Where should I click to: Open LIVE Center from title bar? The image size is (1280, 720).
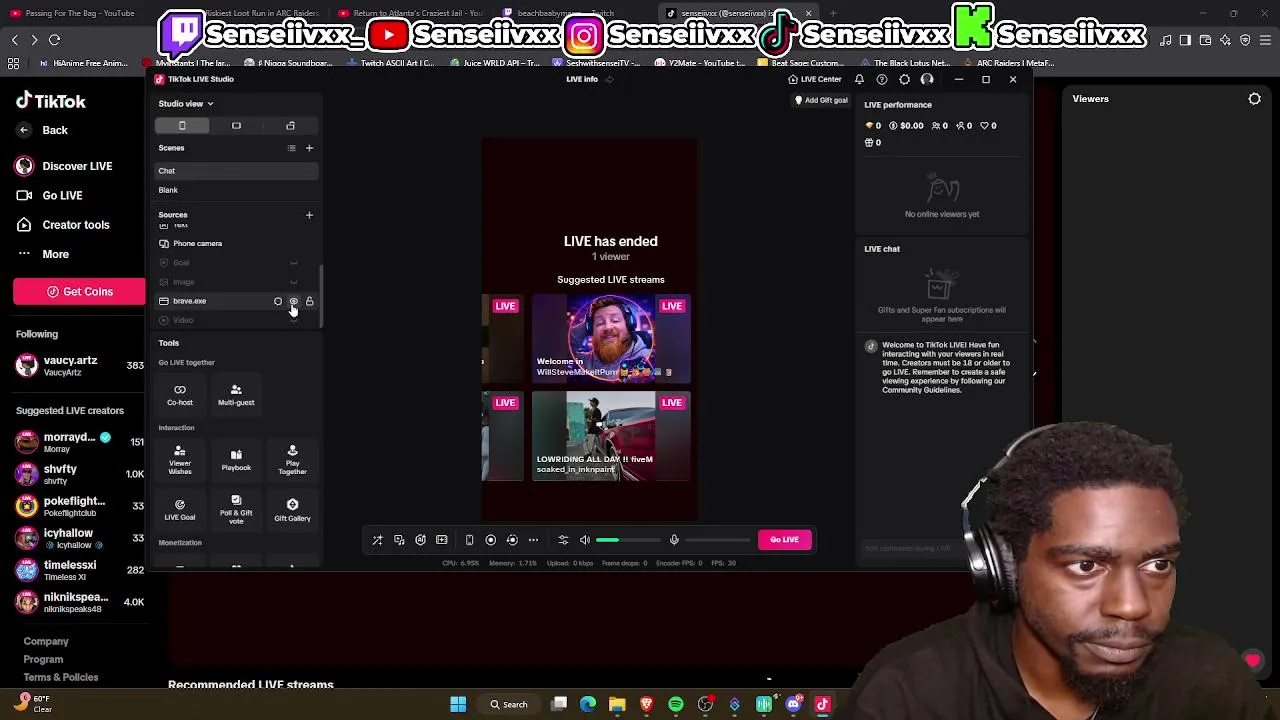coord(815,79)
